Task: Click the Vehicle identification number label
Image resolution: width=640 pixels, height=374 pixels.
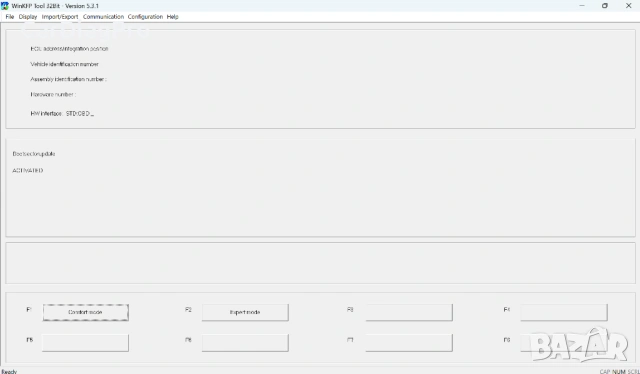Action: tap(64, 64)
